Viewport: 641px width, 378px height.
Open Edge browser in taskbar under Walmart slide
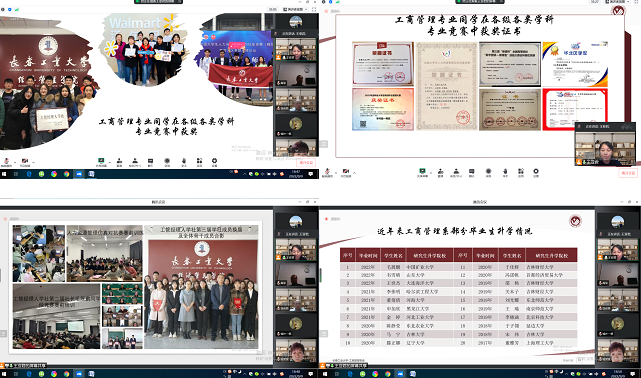[29, 174]
